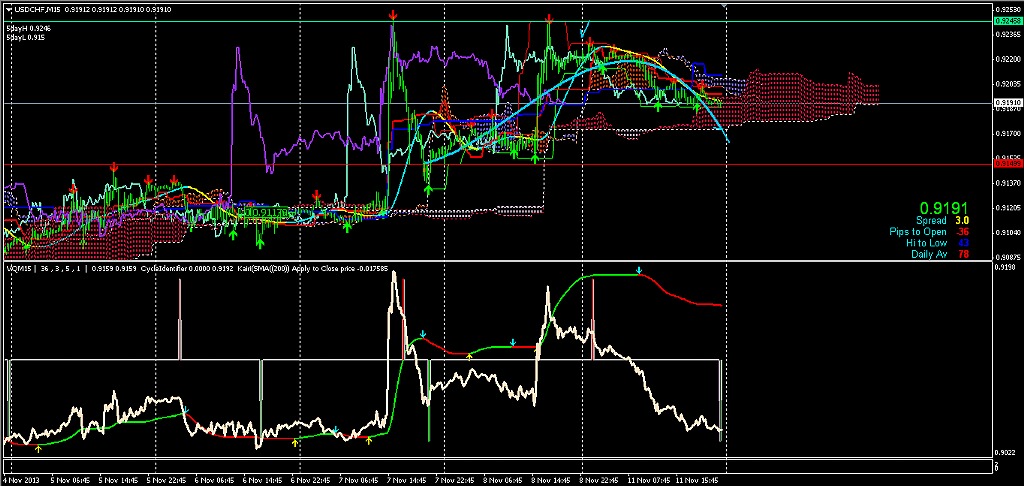Click the 4 Nov 2013 time axis label

point(22,480)
